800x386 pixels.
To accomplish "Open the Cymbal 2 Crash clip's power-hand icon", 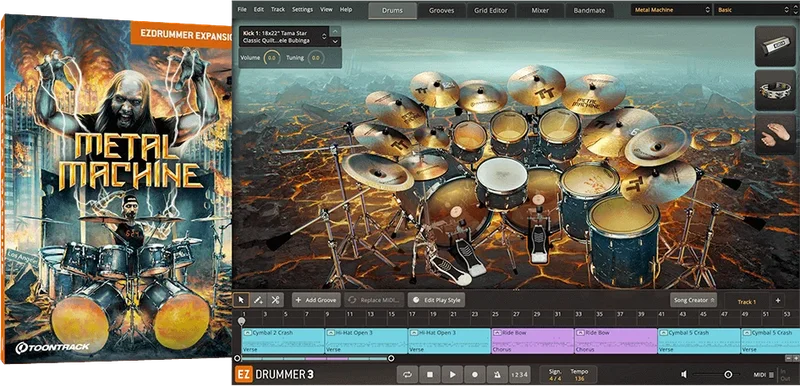I will tap(247, 332).
